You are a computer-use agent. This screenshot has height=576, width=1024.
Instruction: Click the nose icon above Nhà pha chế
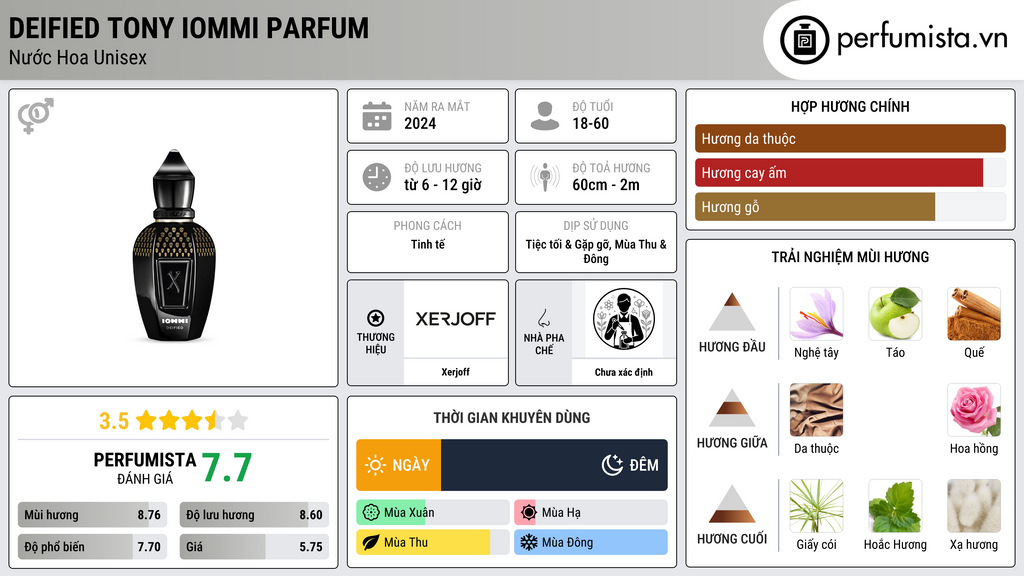543,317
